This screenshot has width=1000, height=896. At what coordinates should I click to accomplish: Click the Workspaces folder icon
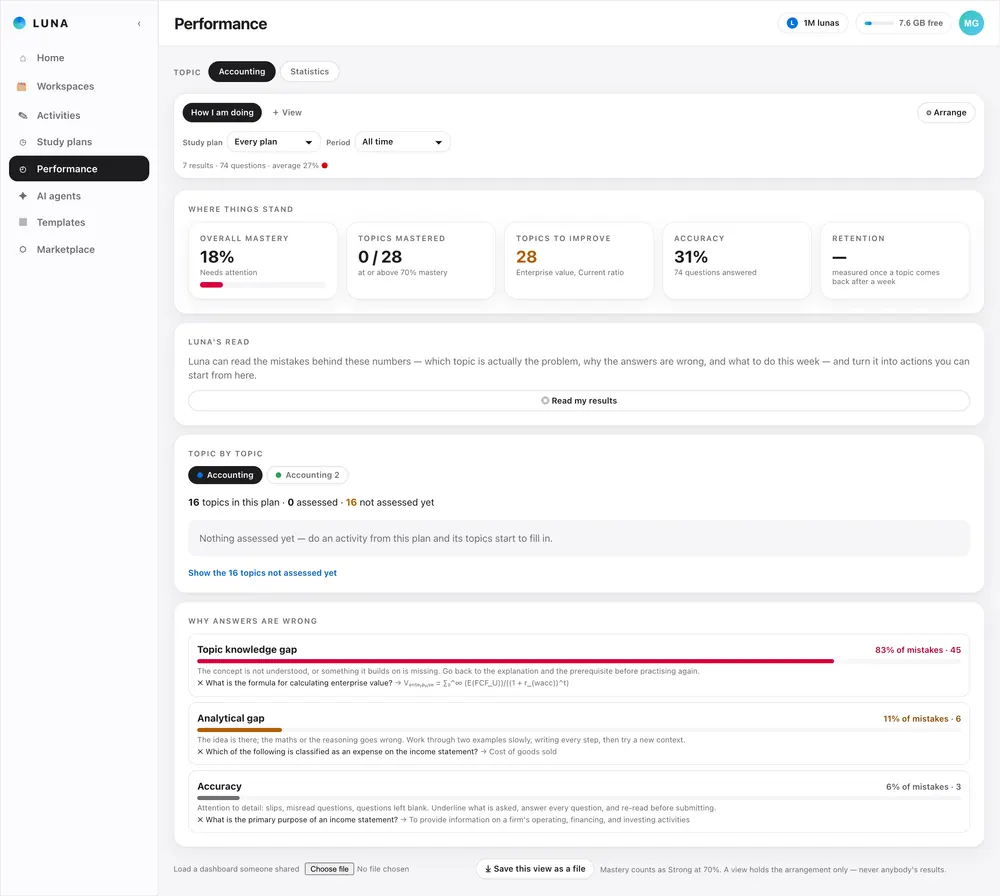pos(22,86)
